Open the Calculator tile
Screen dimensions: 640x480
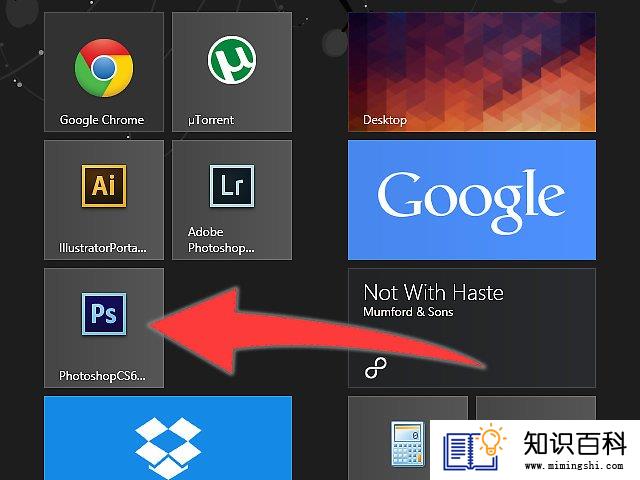click(408, 438)
